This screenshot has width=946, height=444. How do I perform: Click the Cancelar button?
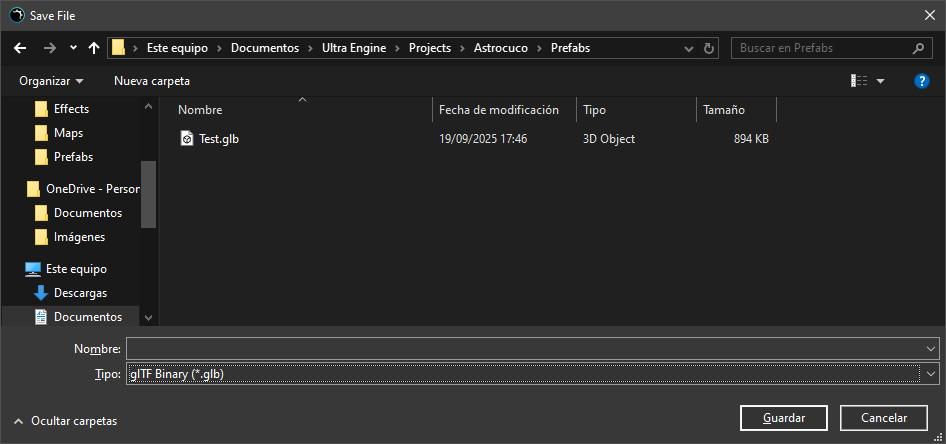pos(884,418)
